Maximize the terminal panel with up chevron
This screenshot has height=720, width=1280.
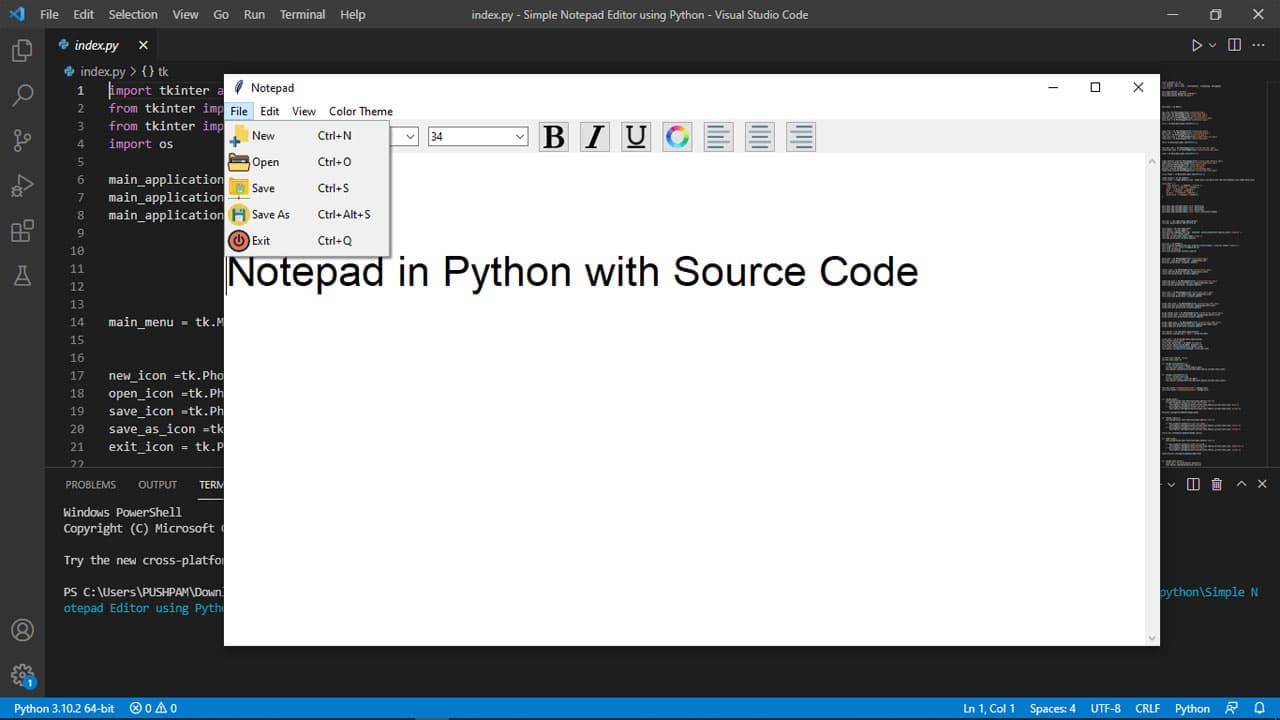(1241, 484)
